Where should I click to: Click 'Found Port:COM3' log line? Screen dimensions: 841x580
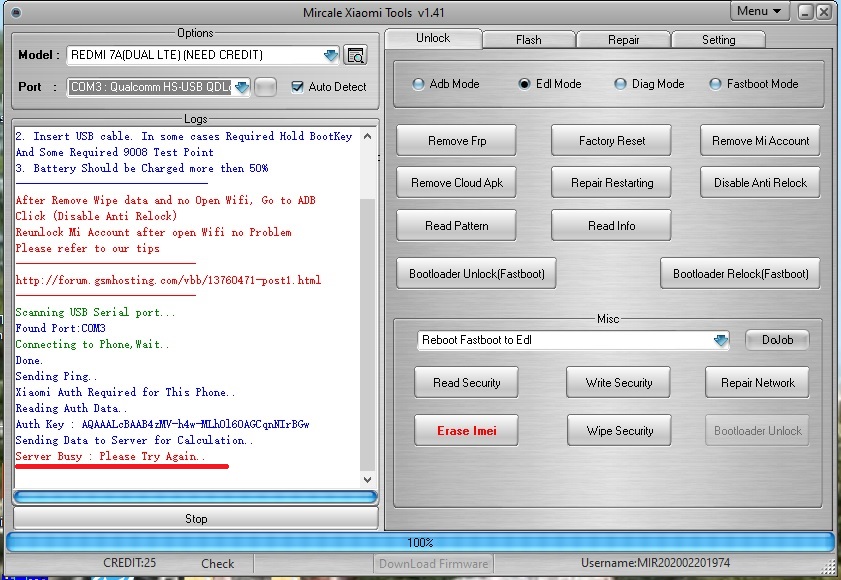click(61, 328)
